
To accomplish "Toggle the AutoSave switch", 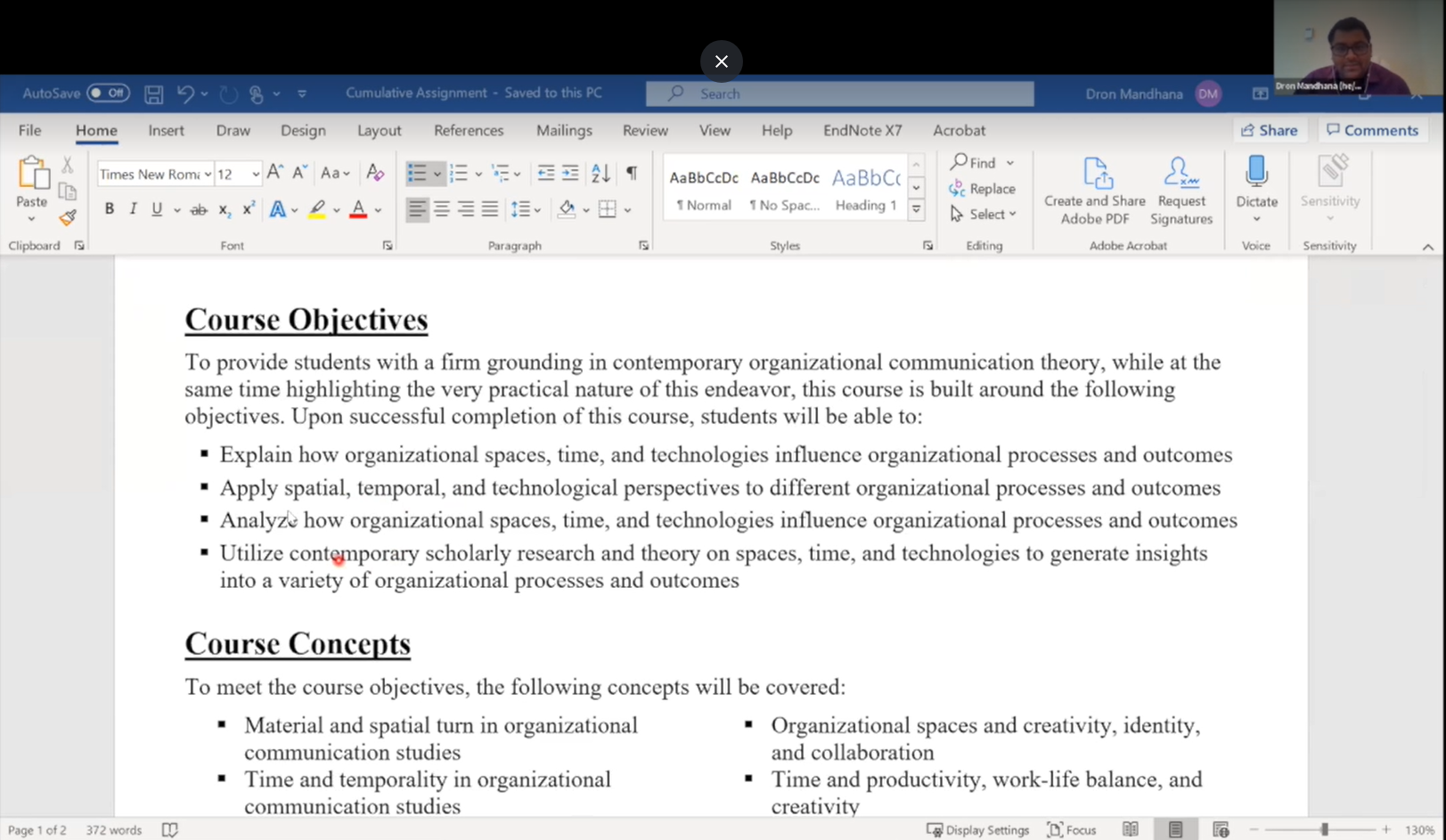I will 108,94.
